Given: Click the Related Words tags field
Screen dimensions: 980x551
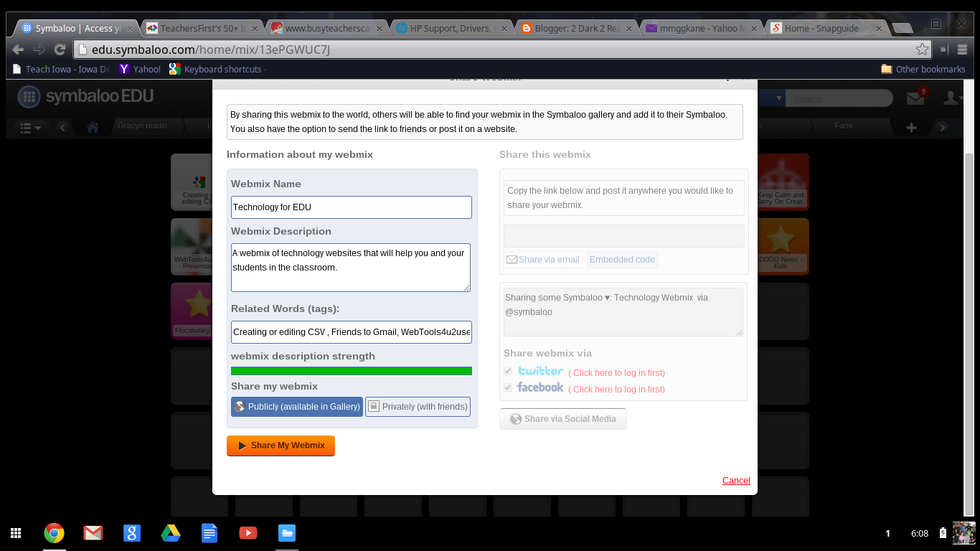Looking at the screenshot, I should point(351,332).
